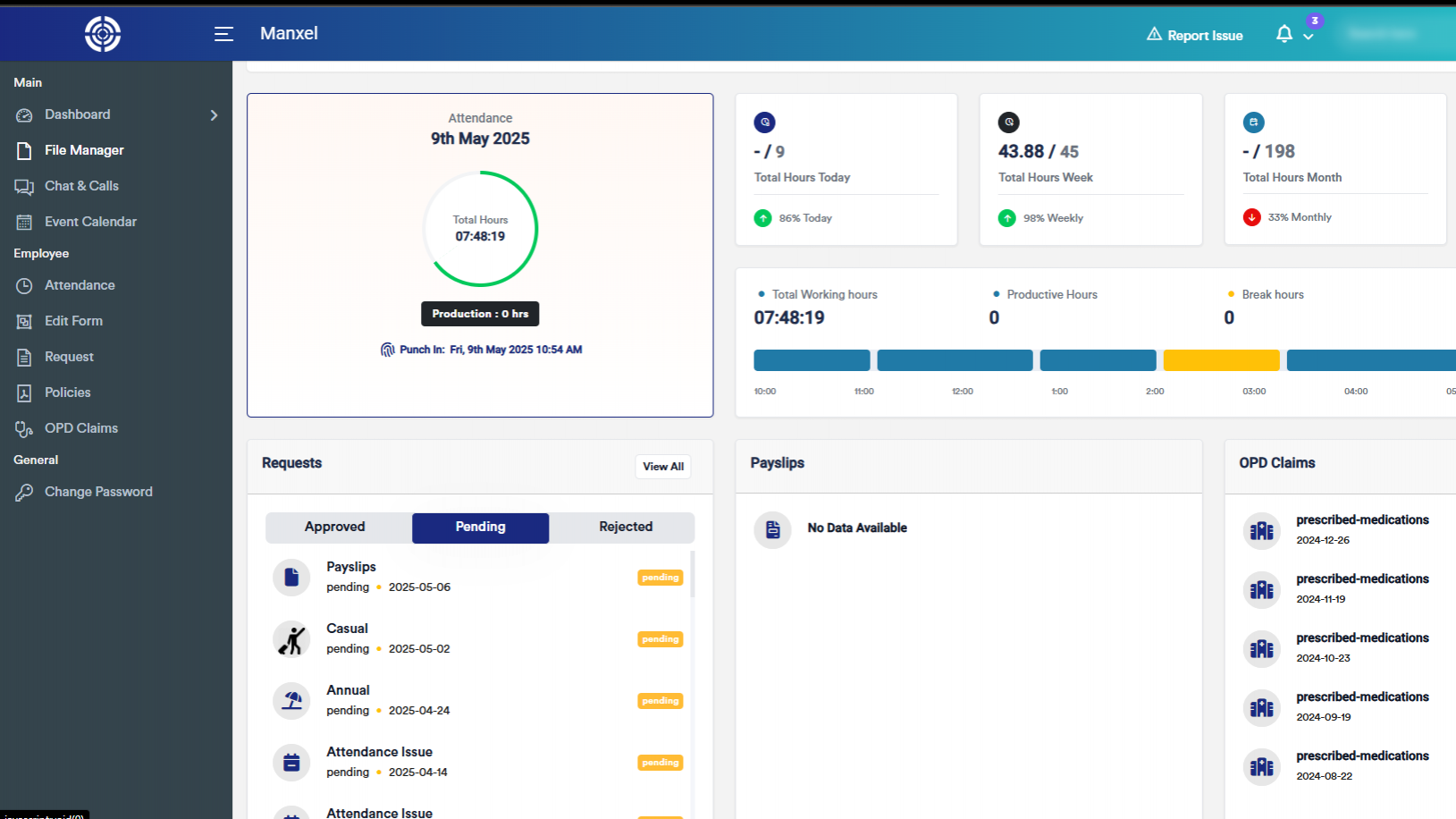Click the Report Issue link
Screen dimensions: 1456x819
click(x=1195, y=35)
